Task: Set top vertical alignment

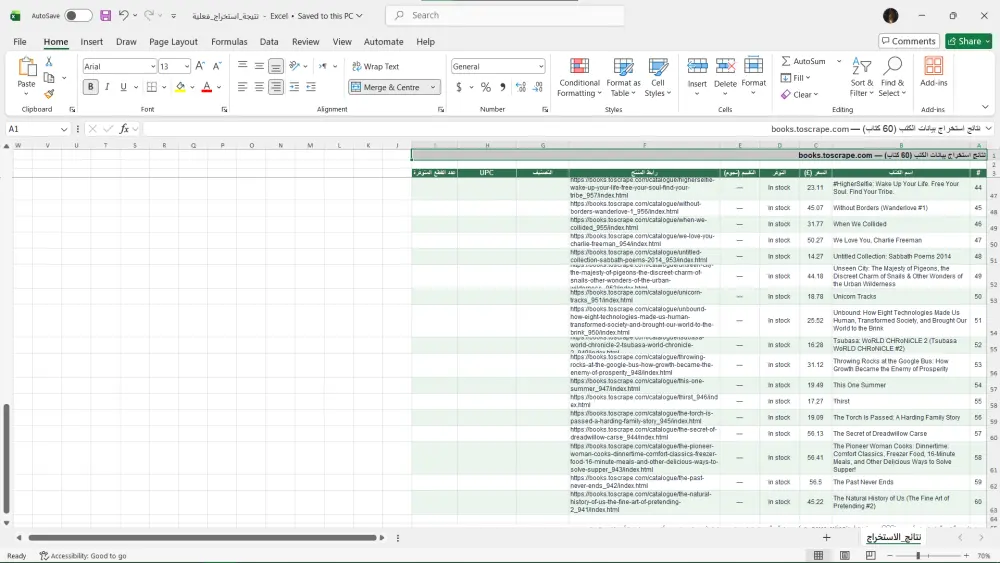Action: click(242, 66)
